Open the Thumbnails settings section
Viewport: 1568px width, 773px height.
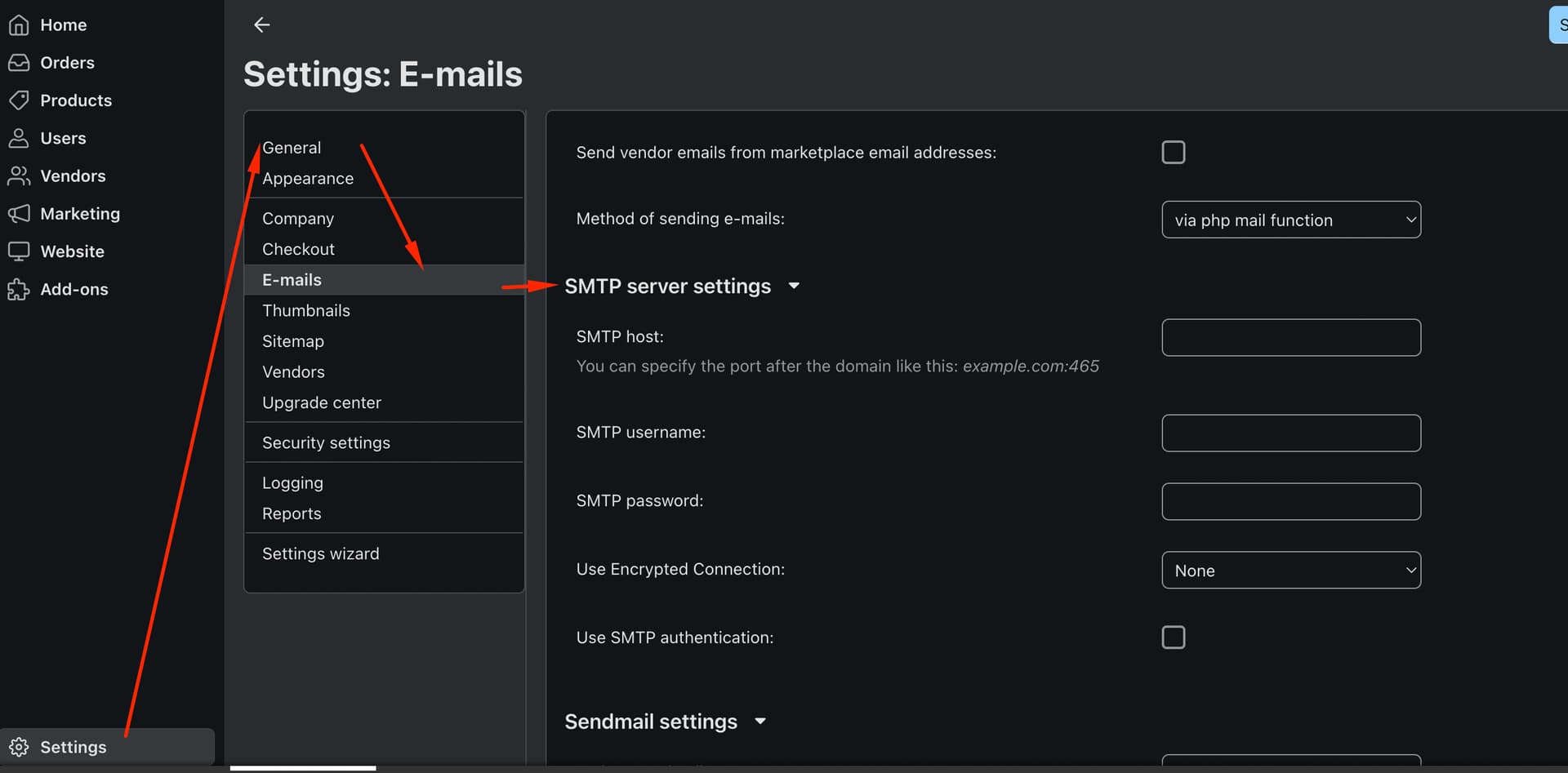point(305,311)
